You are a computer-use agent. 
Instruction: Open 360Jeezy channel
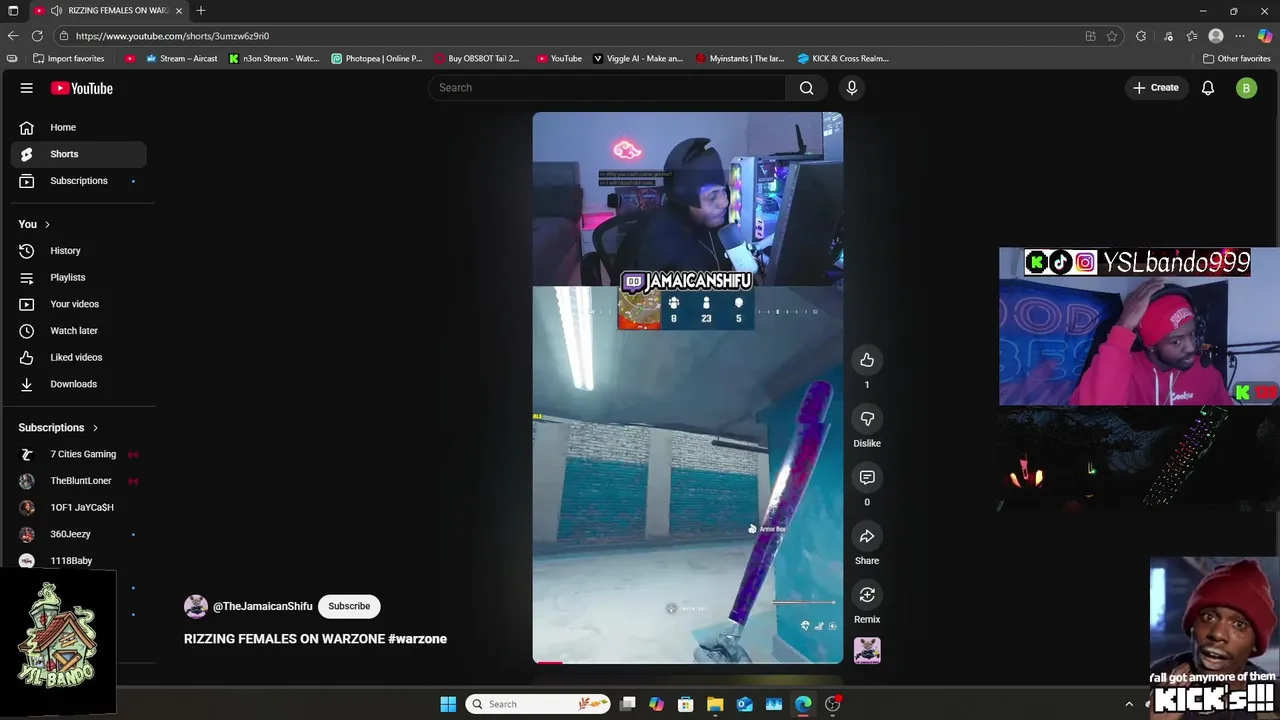click(x=78, y=534)
